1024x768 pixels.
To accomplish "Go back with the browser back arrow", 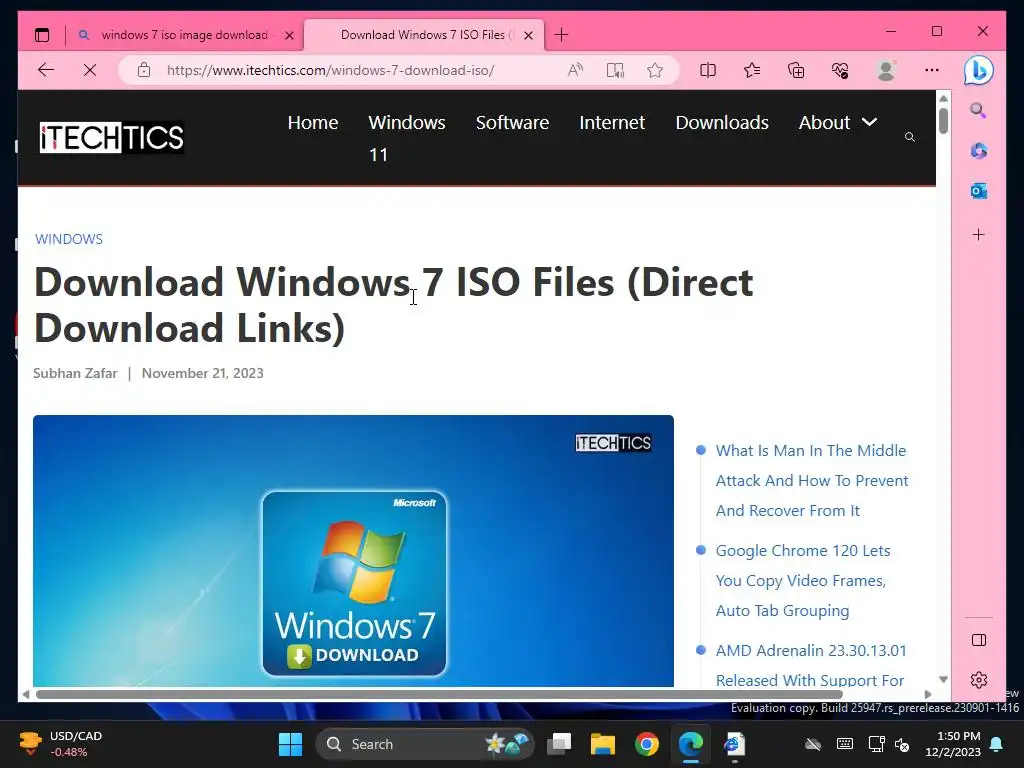I will pos(46,70).
